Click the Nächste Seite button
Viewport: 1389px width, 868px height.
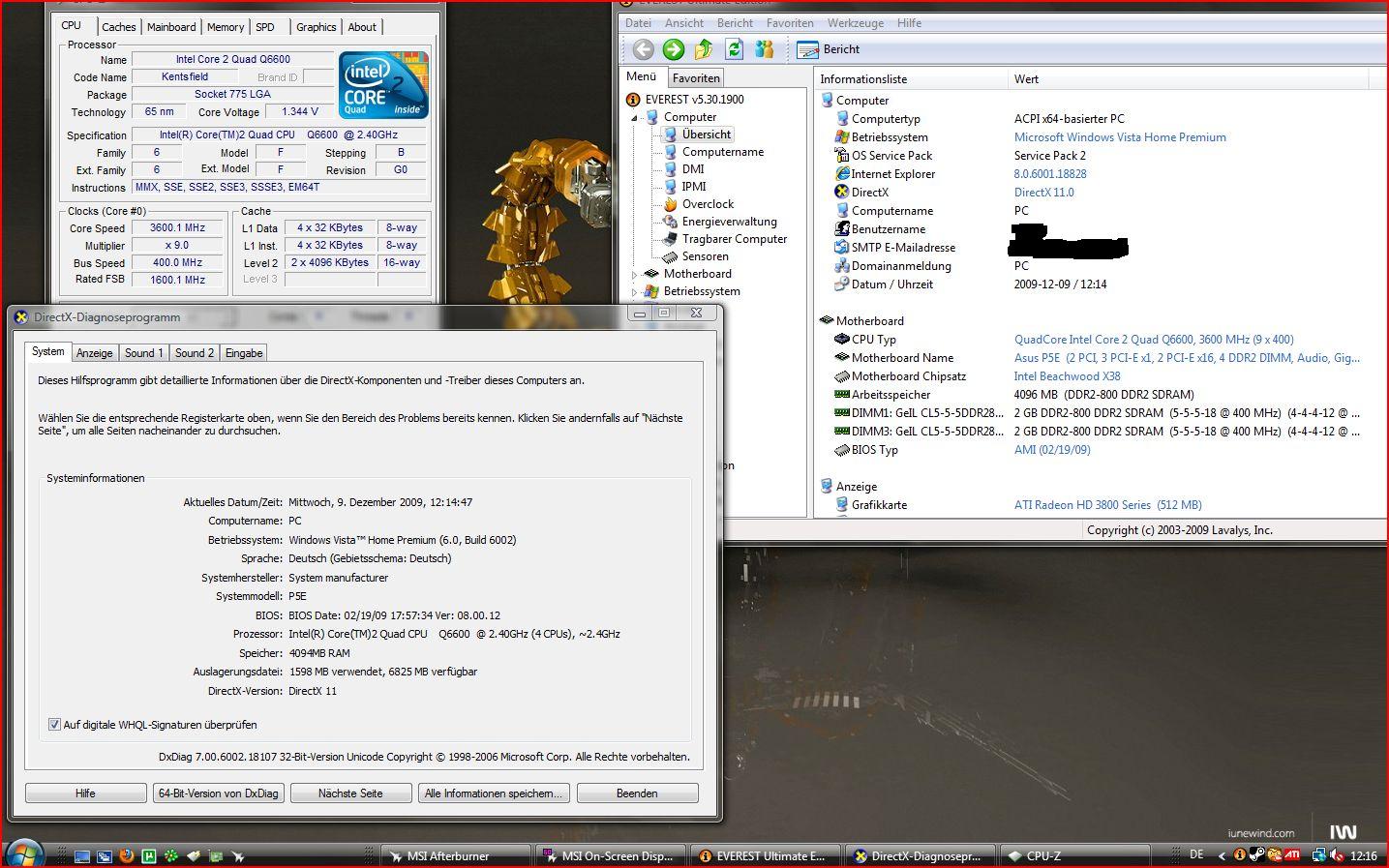350,793
